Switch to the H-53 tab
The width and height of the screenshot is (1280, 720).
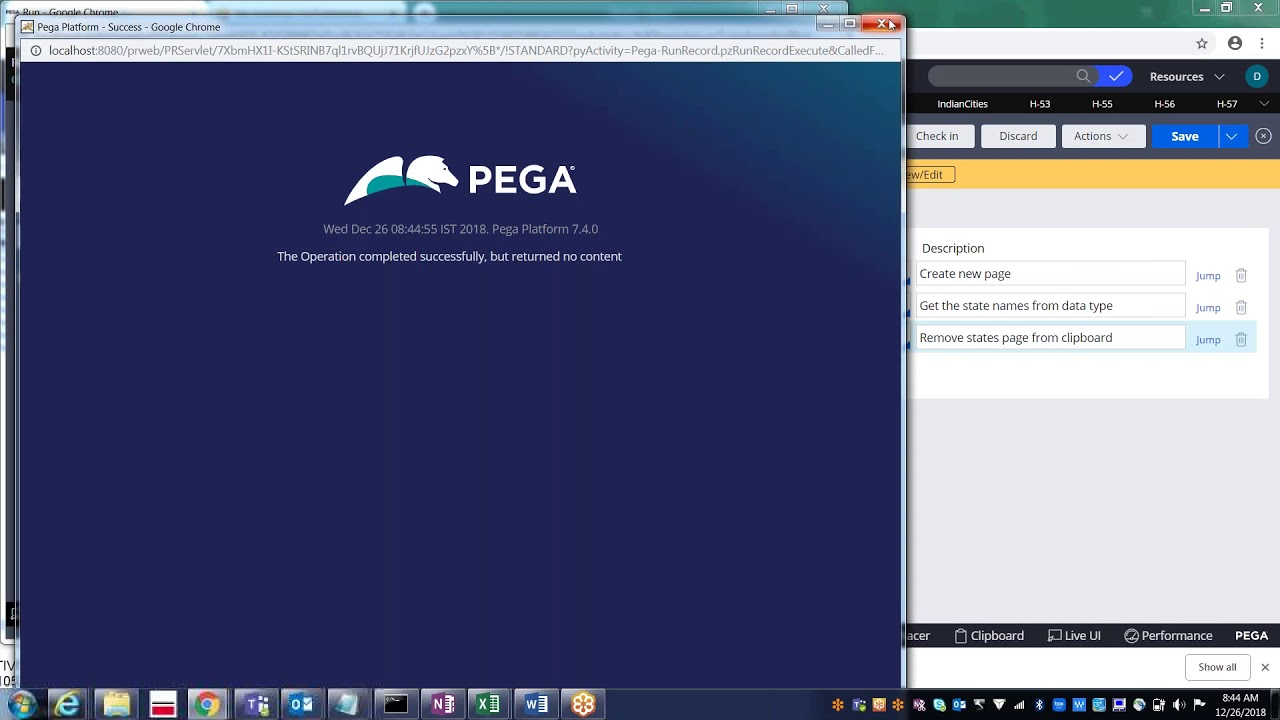tap(1040, 104)
